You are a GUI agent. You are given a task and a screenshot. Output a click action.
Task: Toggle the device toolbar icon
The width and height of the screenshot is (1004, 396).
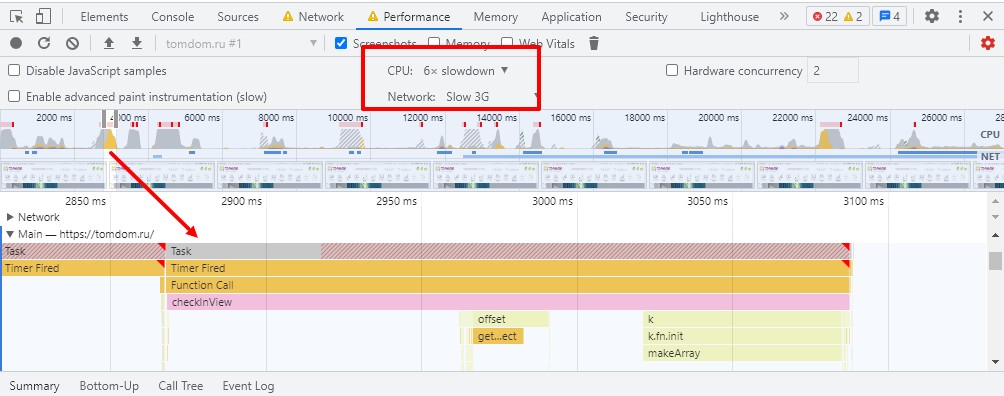[x=43, y=17]
